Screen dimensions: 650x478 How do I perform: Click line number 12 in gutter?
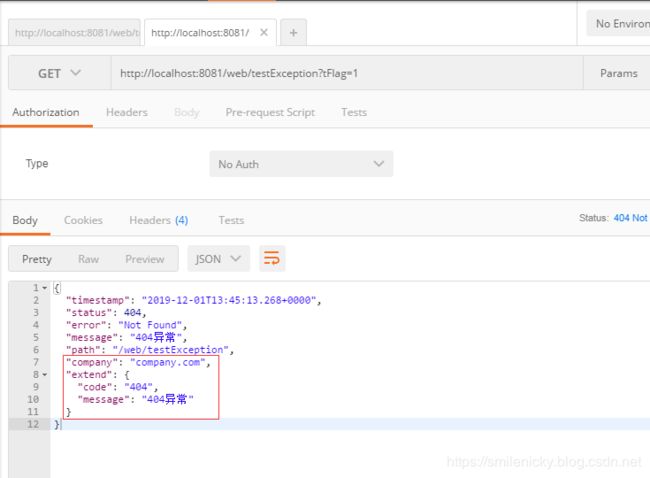[x=33, y=424]
